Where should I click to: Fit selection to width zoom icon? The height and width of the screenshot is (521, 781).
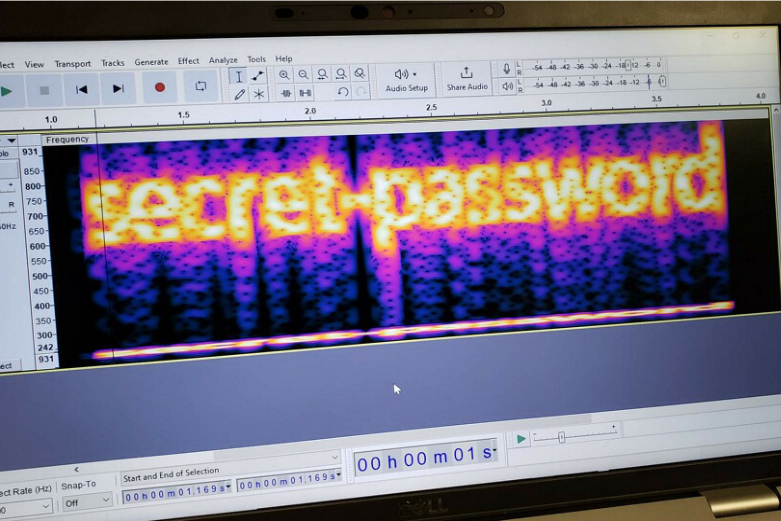click(322, 74)
